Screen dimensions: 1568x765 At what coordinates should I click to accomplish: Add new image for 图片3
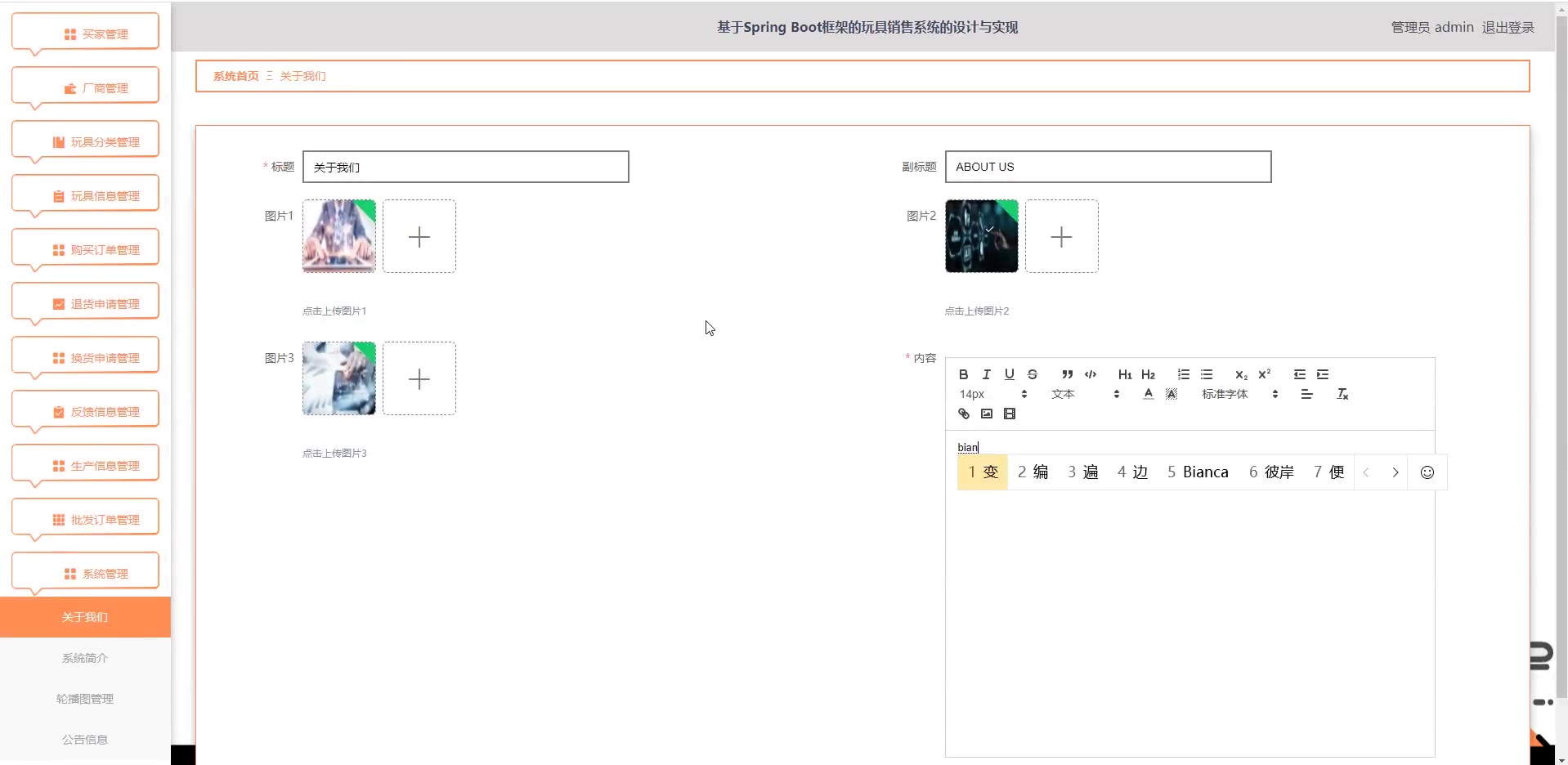(x=419, y=378)
